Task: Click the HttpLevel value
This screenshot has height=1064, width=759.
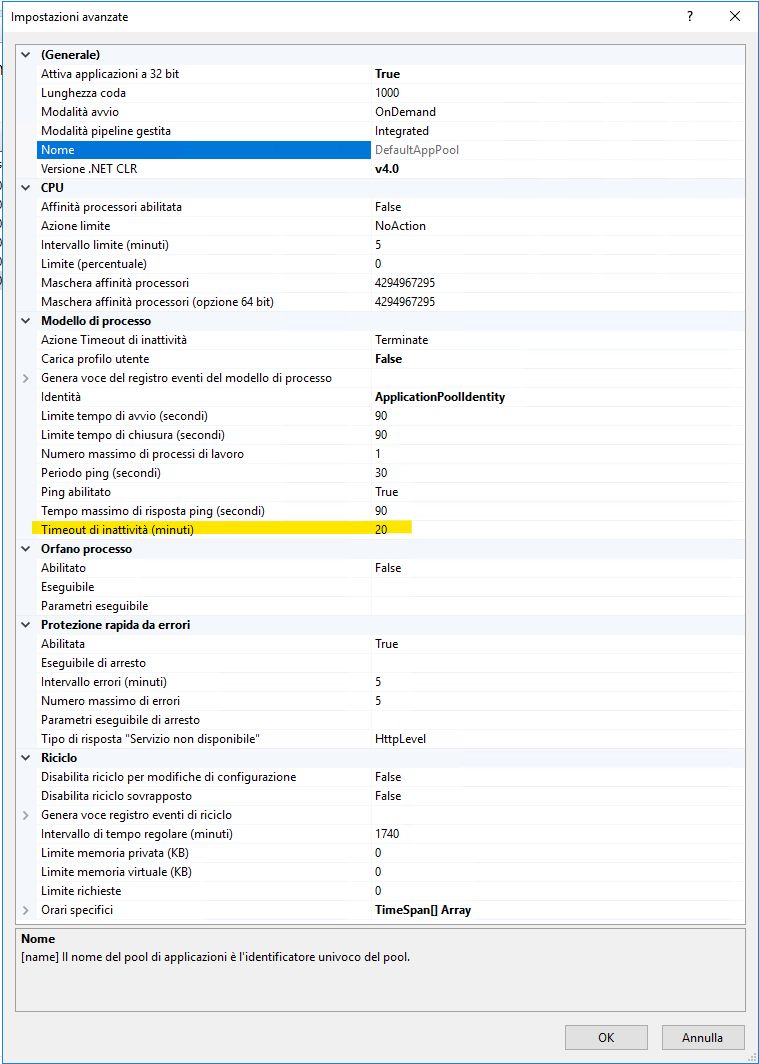Action: 401,739
